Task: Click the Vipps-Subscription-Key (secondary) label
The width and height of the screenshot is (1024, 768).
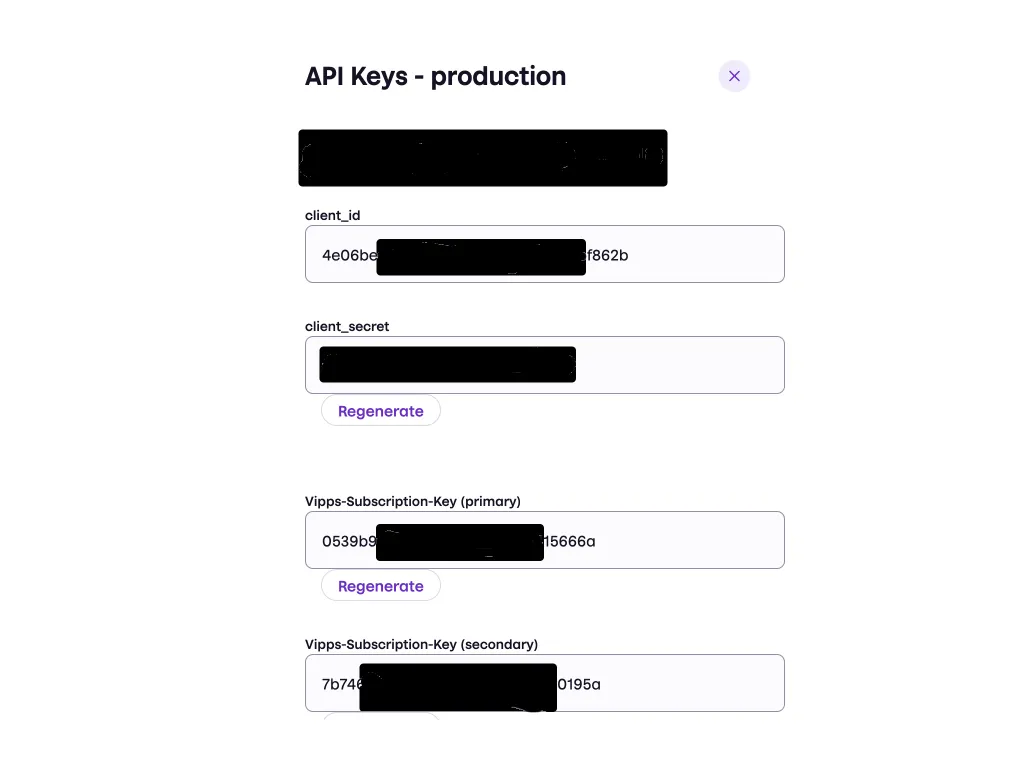Action: click(x=421, y=644)
